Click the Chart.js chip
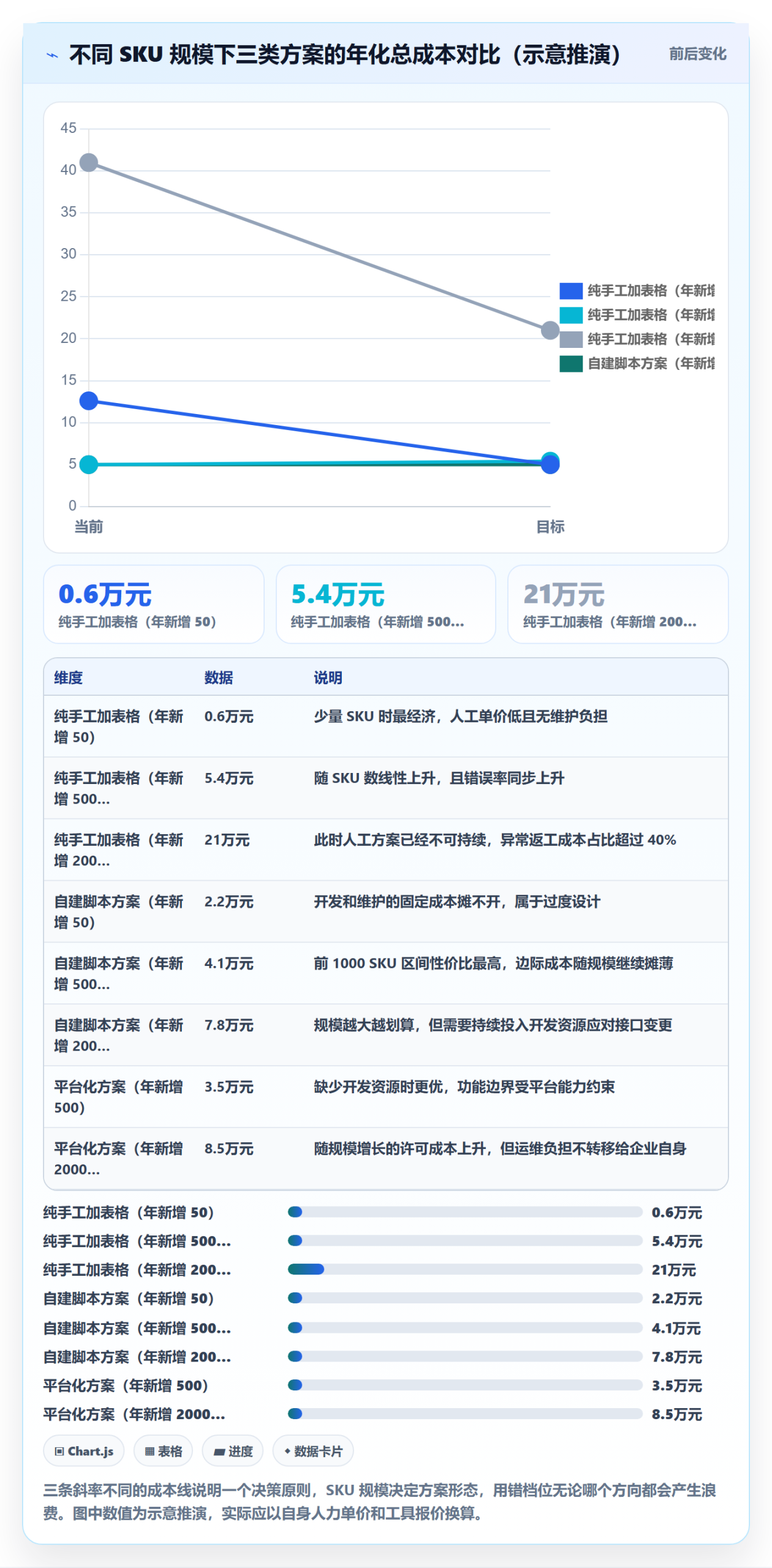The width and height of the screenshot is (772, 1568). pyautogui.click(x=84, y=1451)
